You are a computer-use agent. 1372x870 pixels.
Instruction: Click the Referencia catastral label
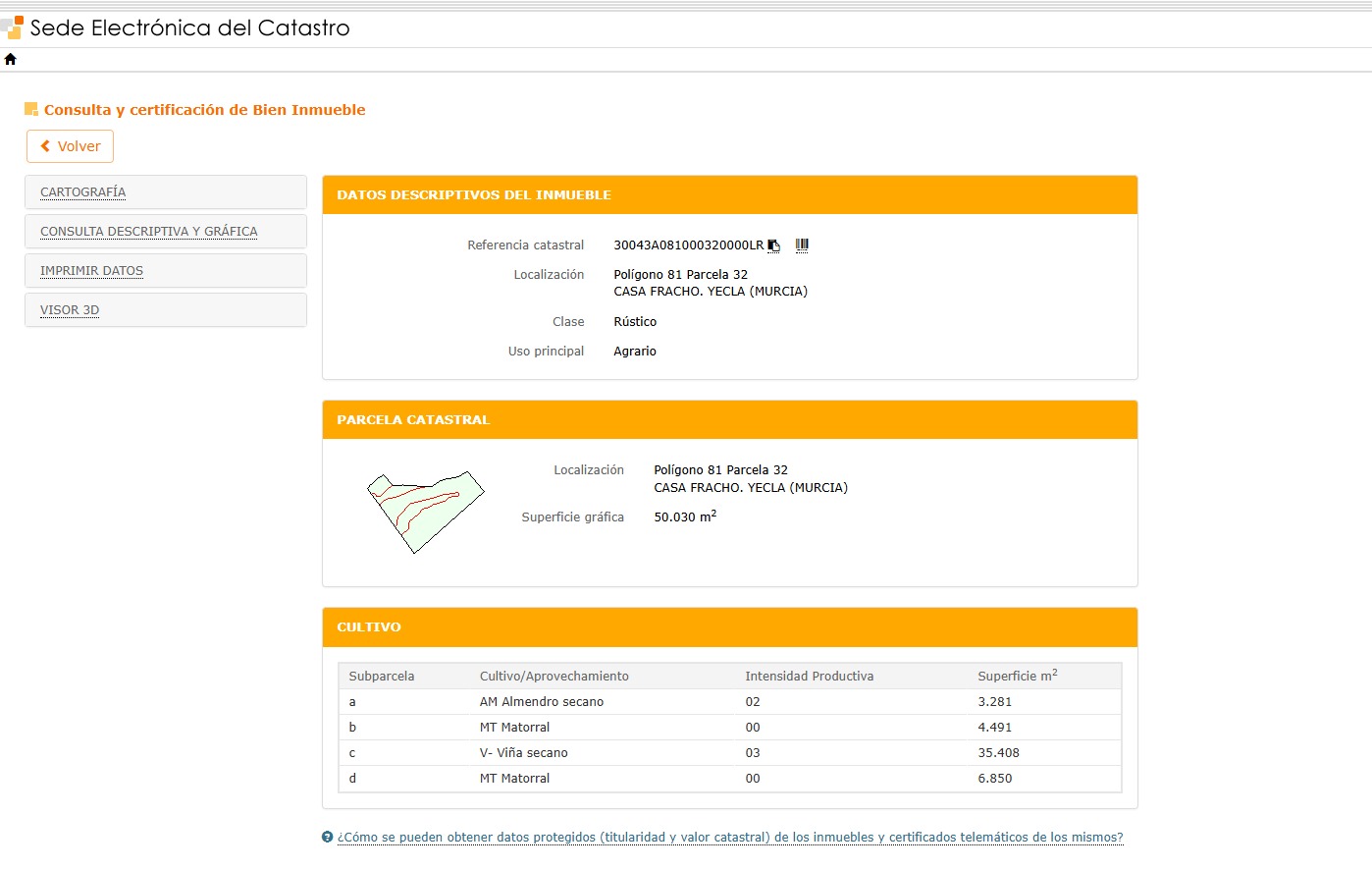click(x=526, y=245)
